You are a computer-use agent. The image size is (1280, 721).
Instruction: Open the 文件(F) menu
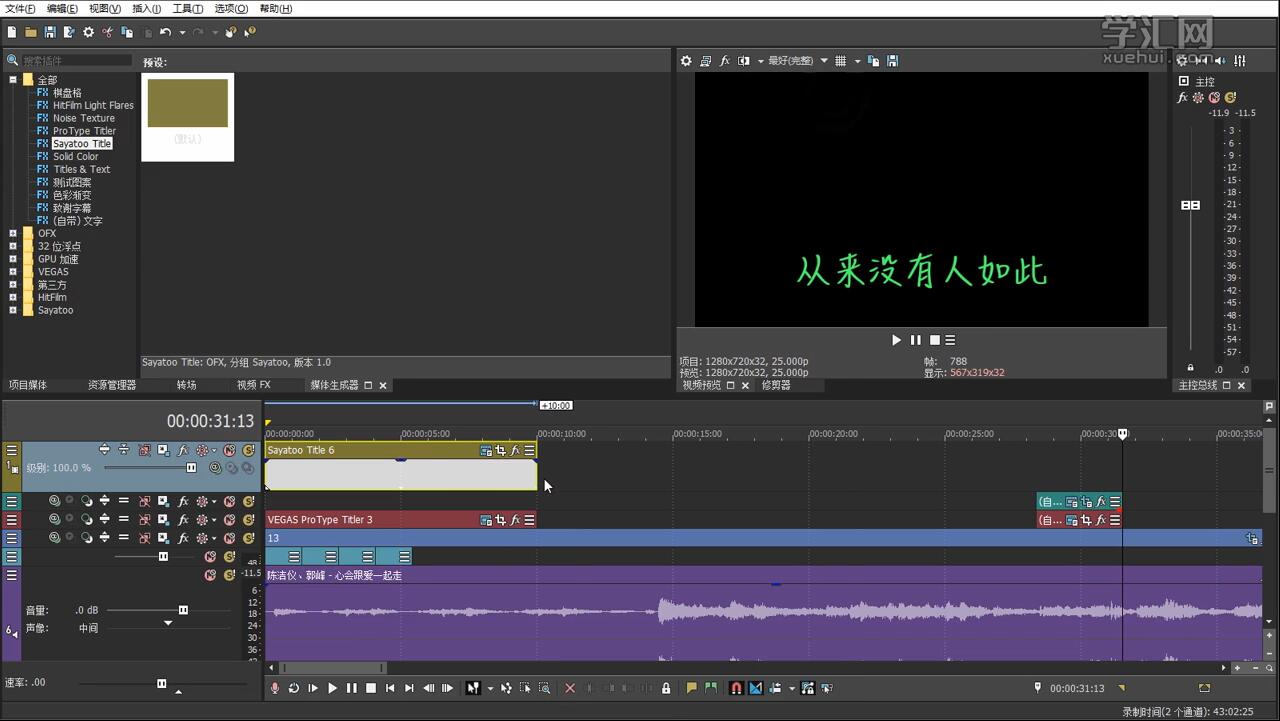click(20, 8)
